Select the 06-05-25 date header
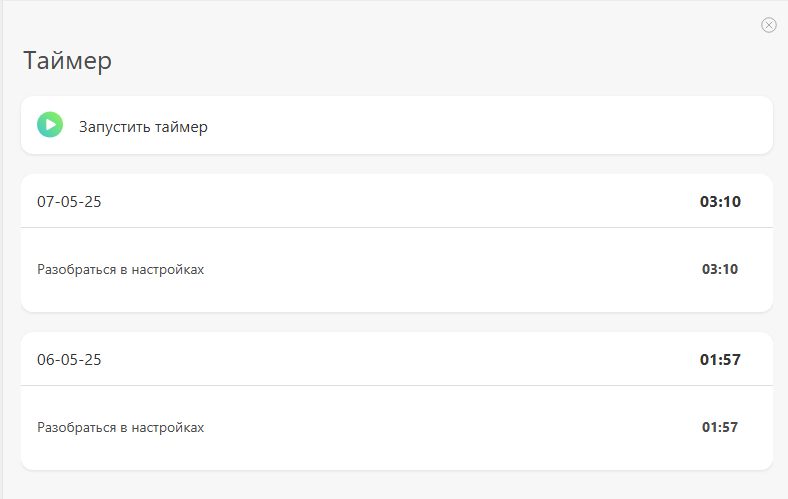The width and height of the screenshot is (788, 499). pyautogui.click(x=69, y=360)
